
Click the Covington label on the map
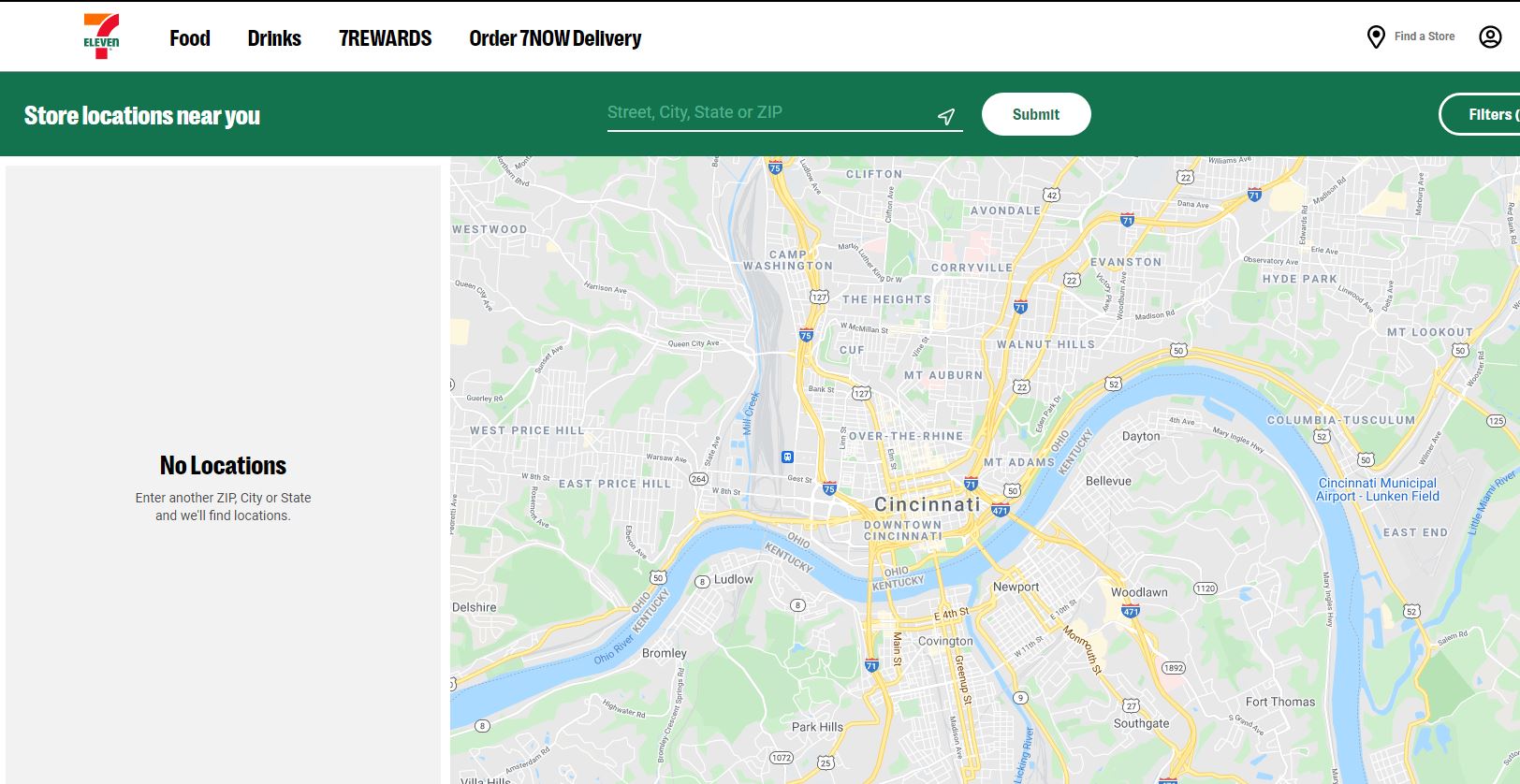[x=945, y=641]
